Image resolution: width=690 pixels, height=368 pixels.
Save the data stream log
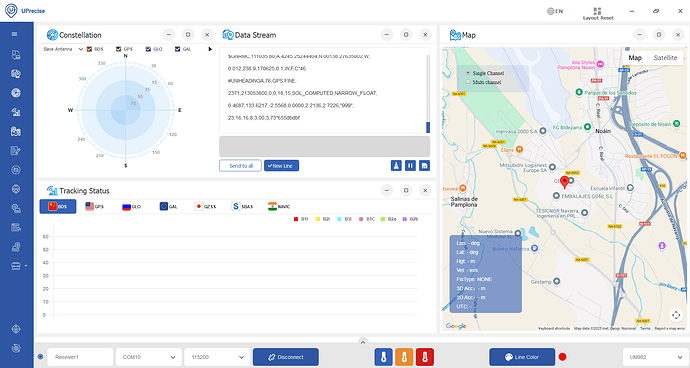coord(424,166)
